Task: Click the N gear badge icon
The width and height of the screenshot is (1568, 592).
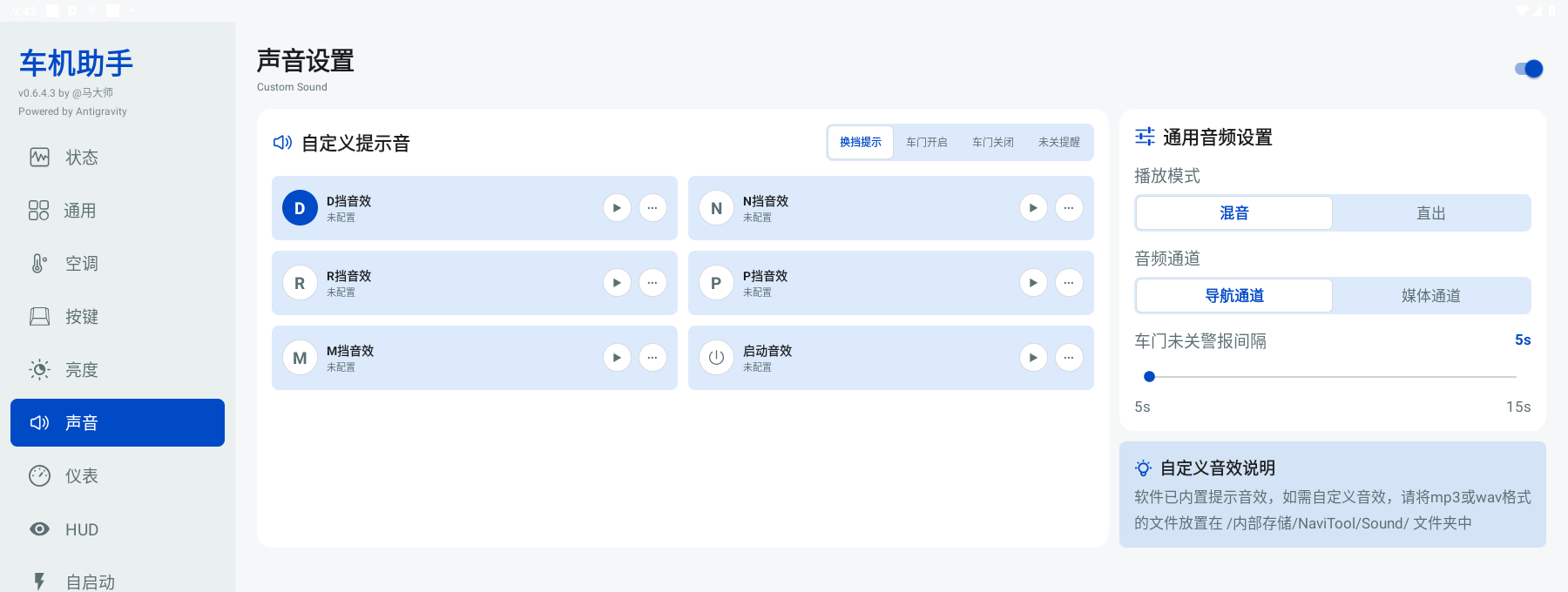Action: pos(716,208)
